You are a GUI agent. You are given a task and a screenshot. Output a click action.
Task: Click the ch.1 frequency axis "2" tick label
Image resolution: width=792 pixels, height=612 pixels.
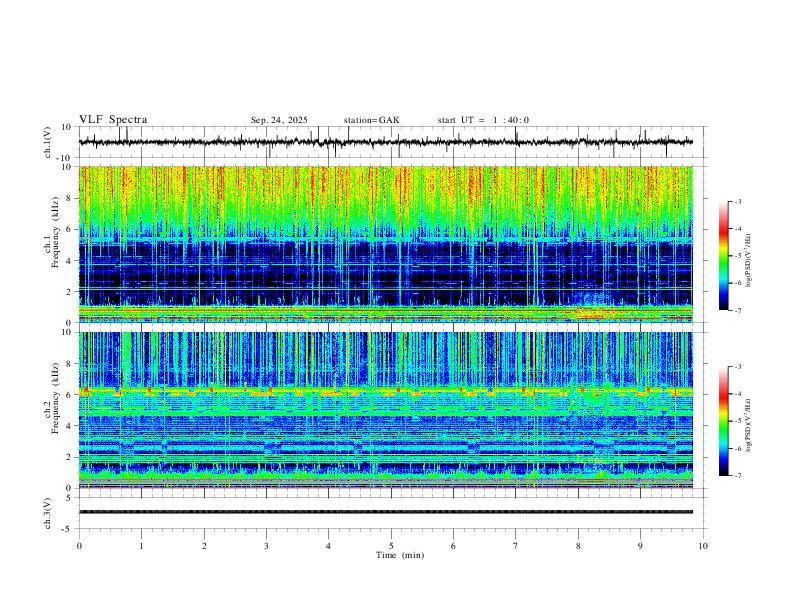click(x=69, y=292)
